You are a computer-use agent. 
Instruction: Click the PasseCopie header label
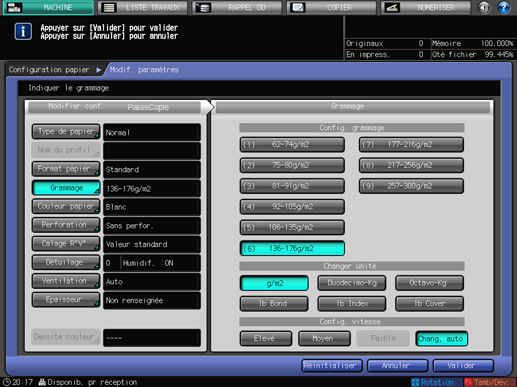tap(148, 107)
